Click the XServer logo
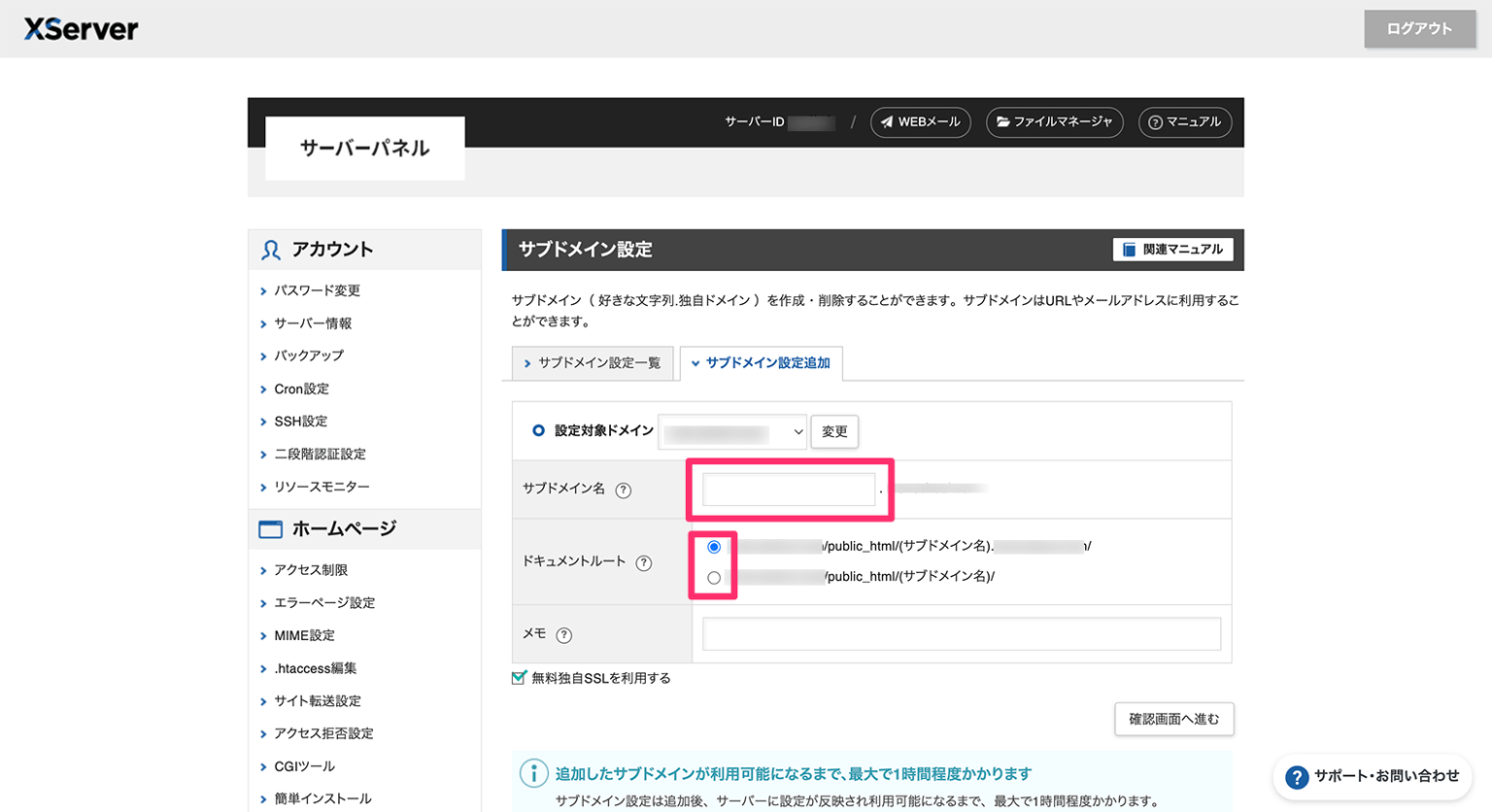 81,29
